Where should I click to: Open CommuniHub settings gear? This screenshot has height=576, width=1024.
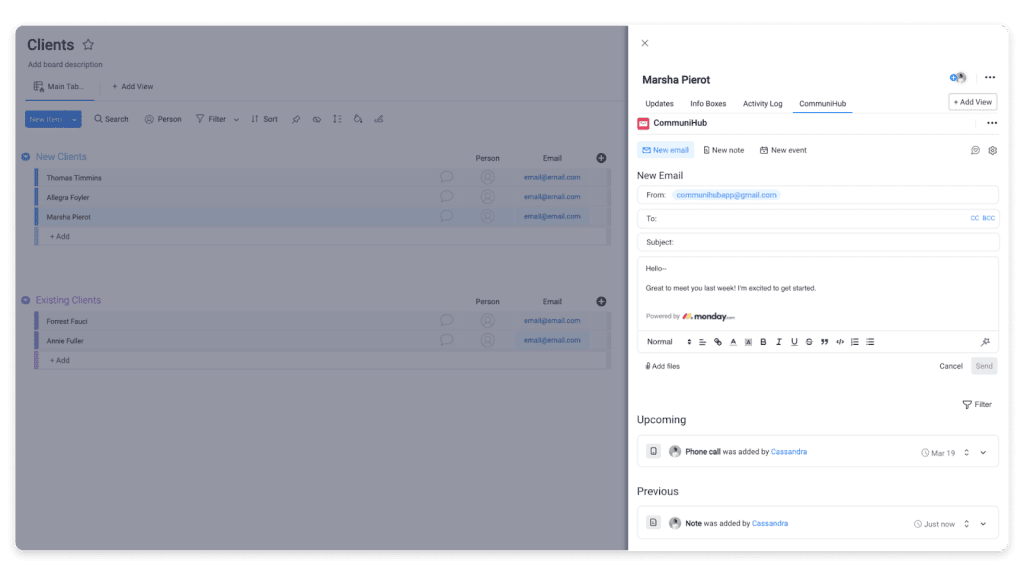pyautogui.click(x=993, y=150)
